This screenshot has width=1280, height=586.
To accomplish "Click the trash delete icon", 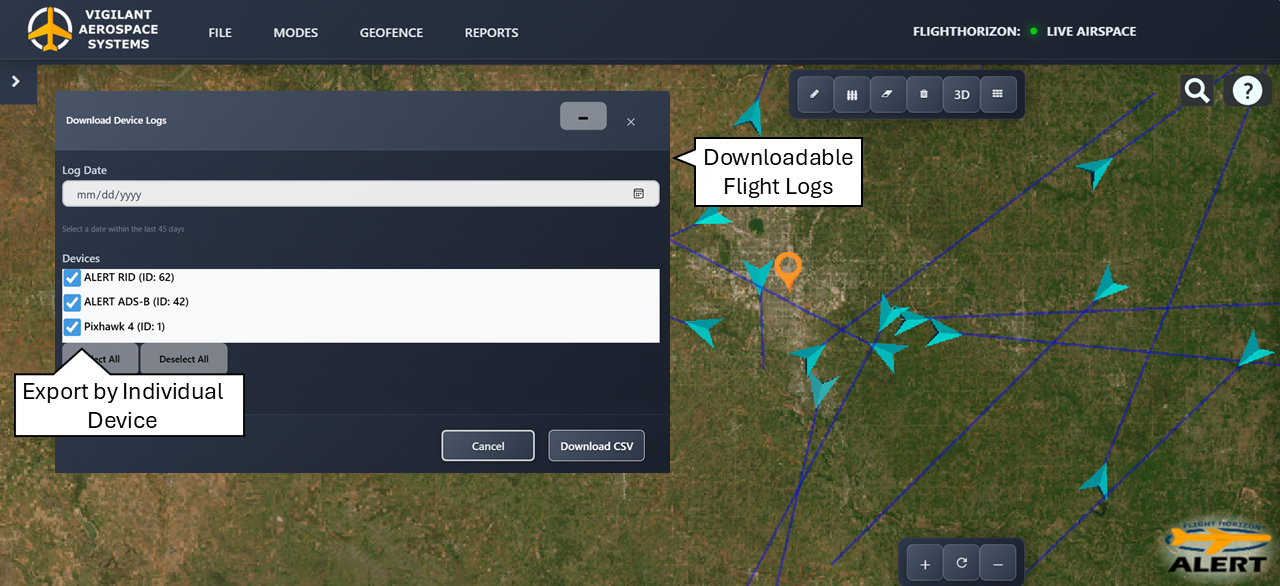I will pos(924,94).
